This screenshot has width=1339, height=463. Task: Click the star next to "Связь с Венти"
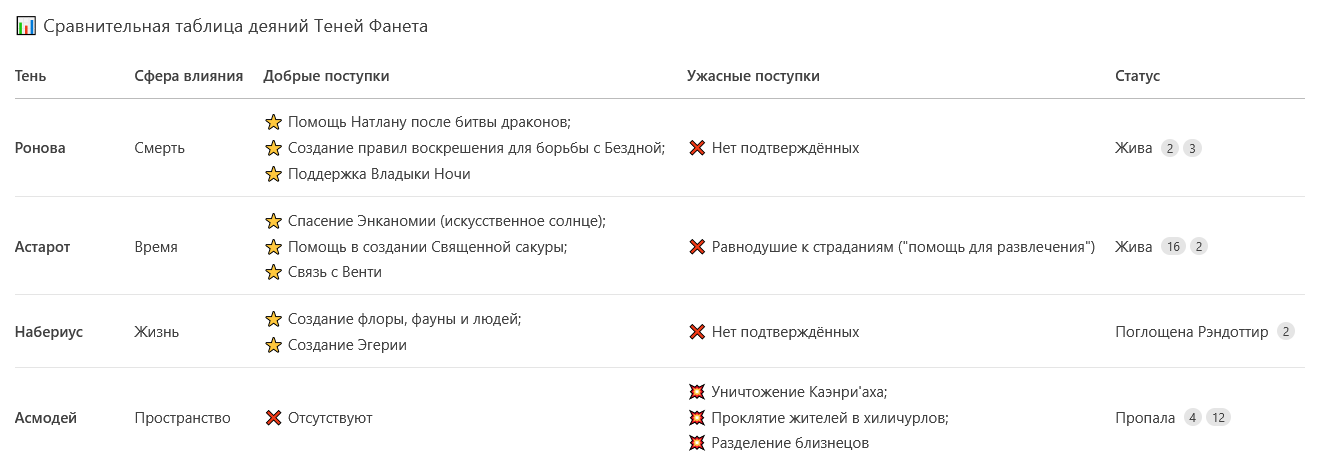point(273,272)
